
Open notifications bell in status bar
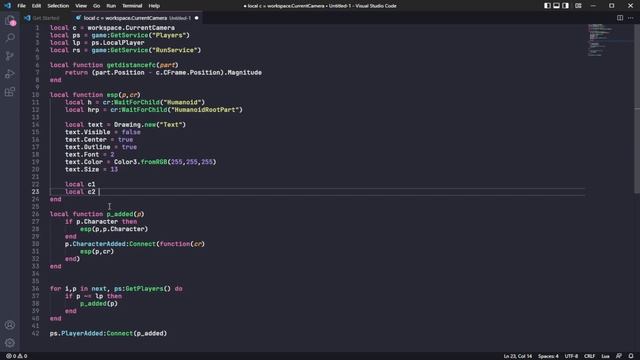point(631,356)
